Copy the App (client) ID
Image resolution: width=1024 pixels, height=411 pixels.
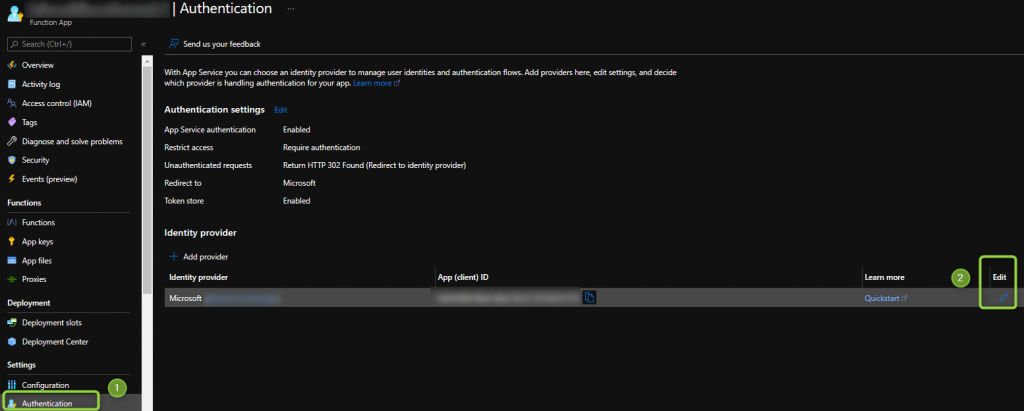[x=590, y=297]
